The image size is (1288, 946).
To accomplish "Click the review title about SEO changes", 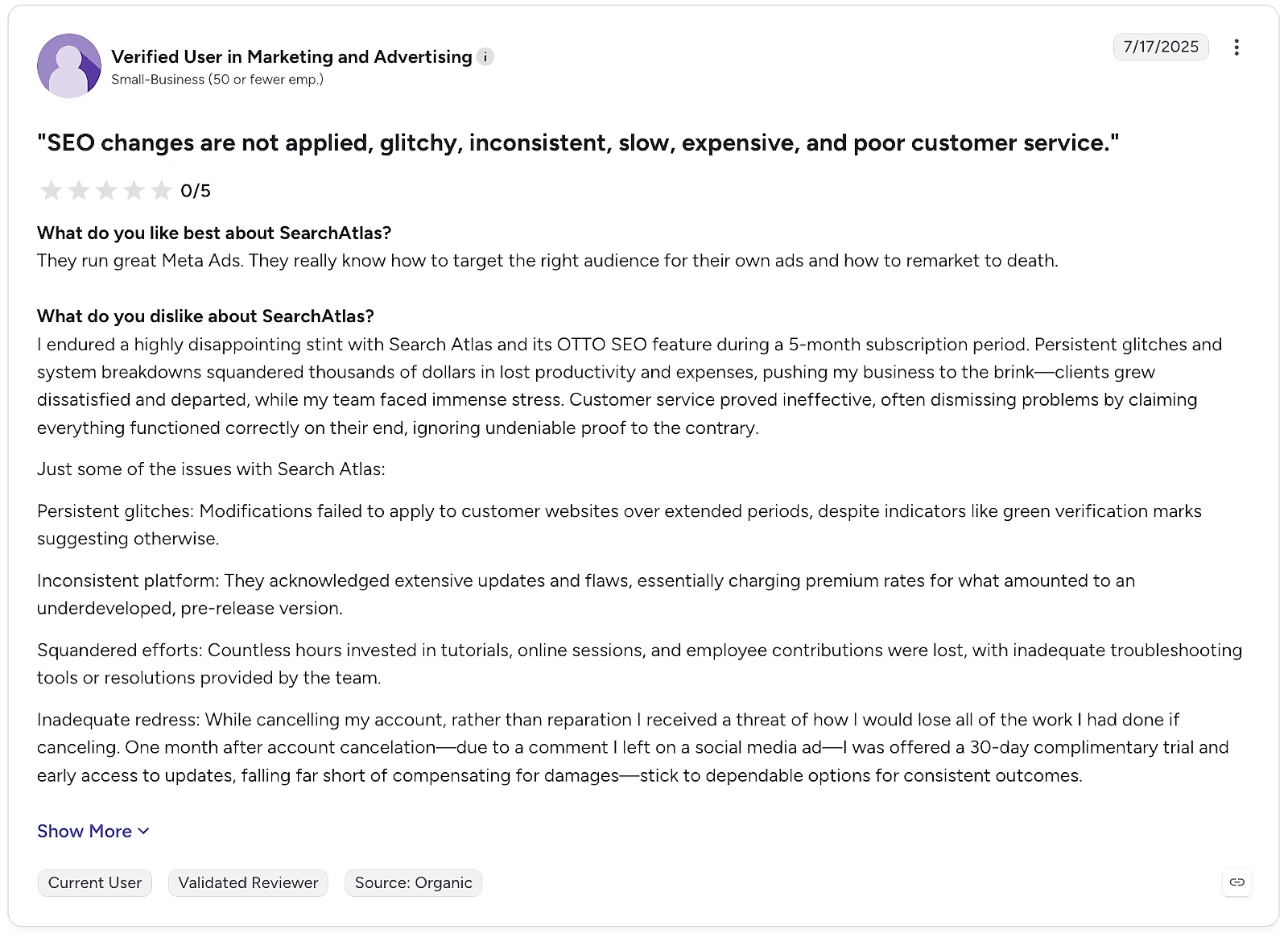I will (x=578, y=143).
